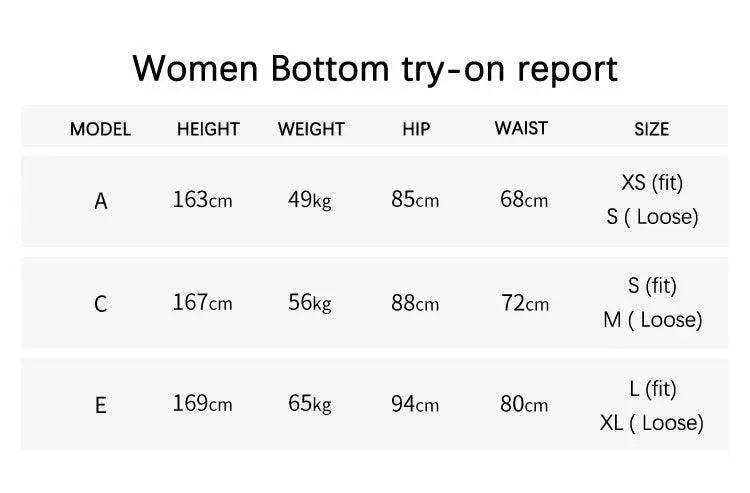Select the 49kg weight cell
The height and width of the screenshot is (493, 750).
point(309,200)
